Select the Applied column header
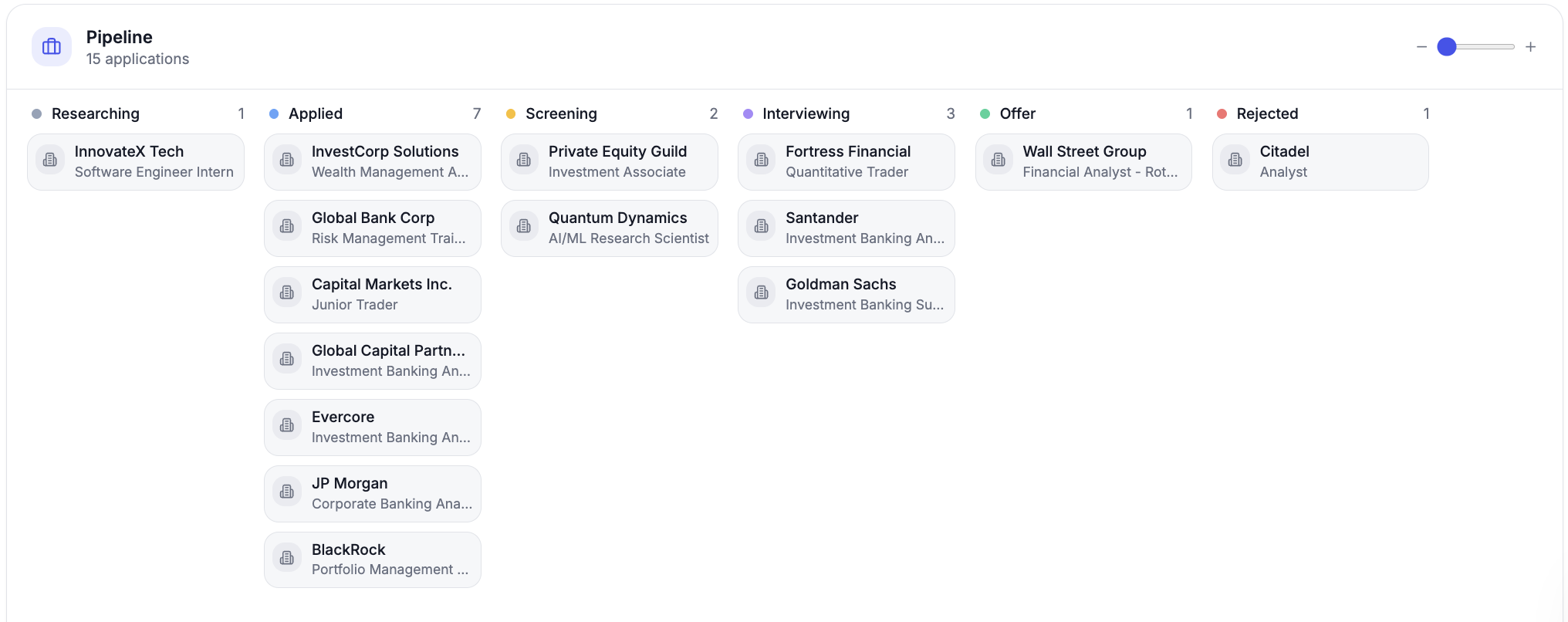 pos(316,113)
